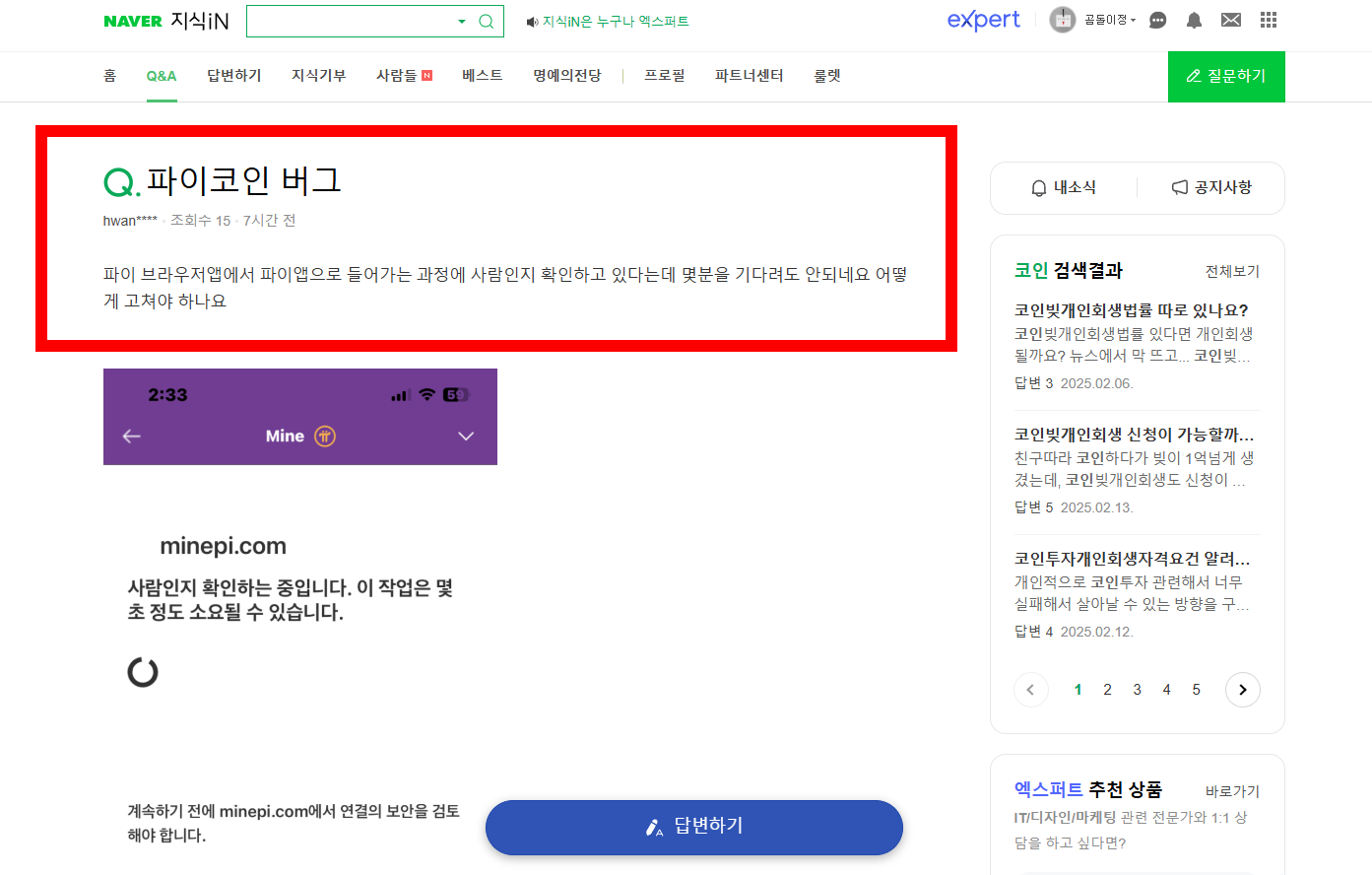
Task: Open the notifications bell icon
Action: click(1194, 20)
